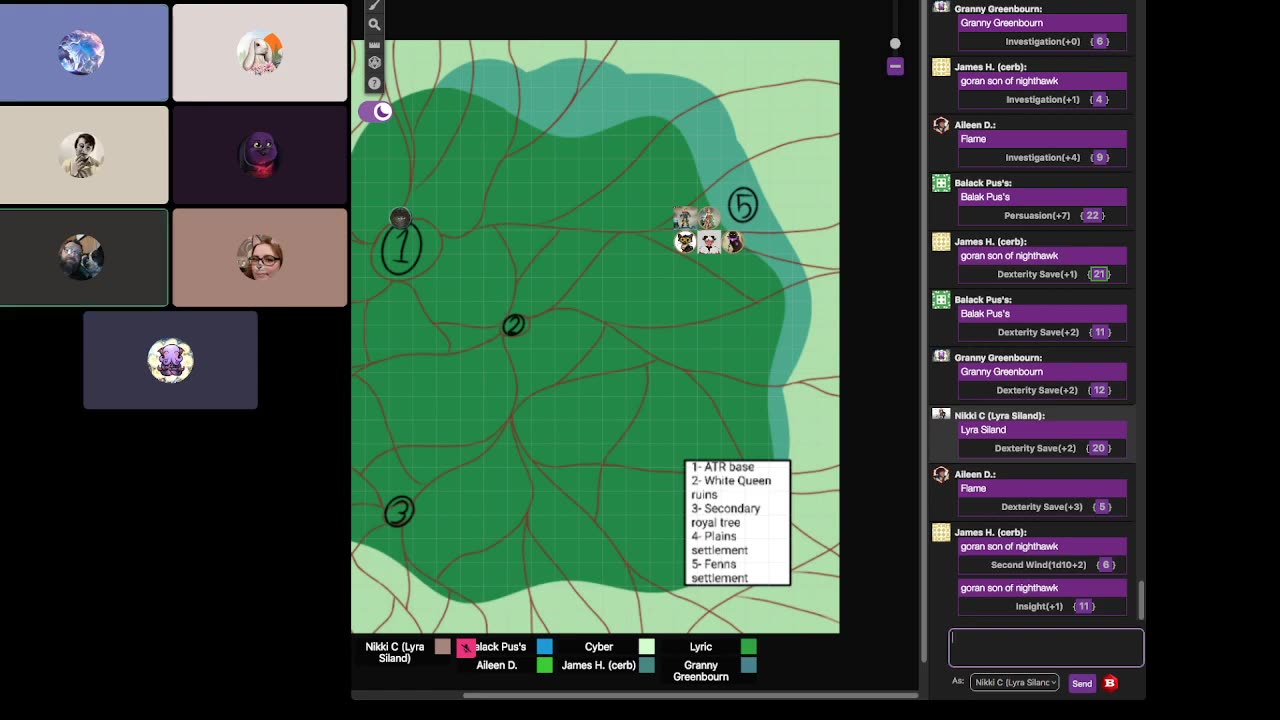Click Granny Greenbourn's color swatch

pos(749,665)
